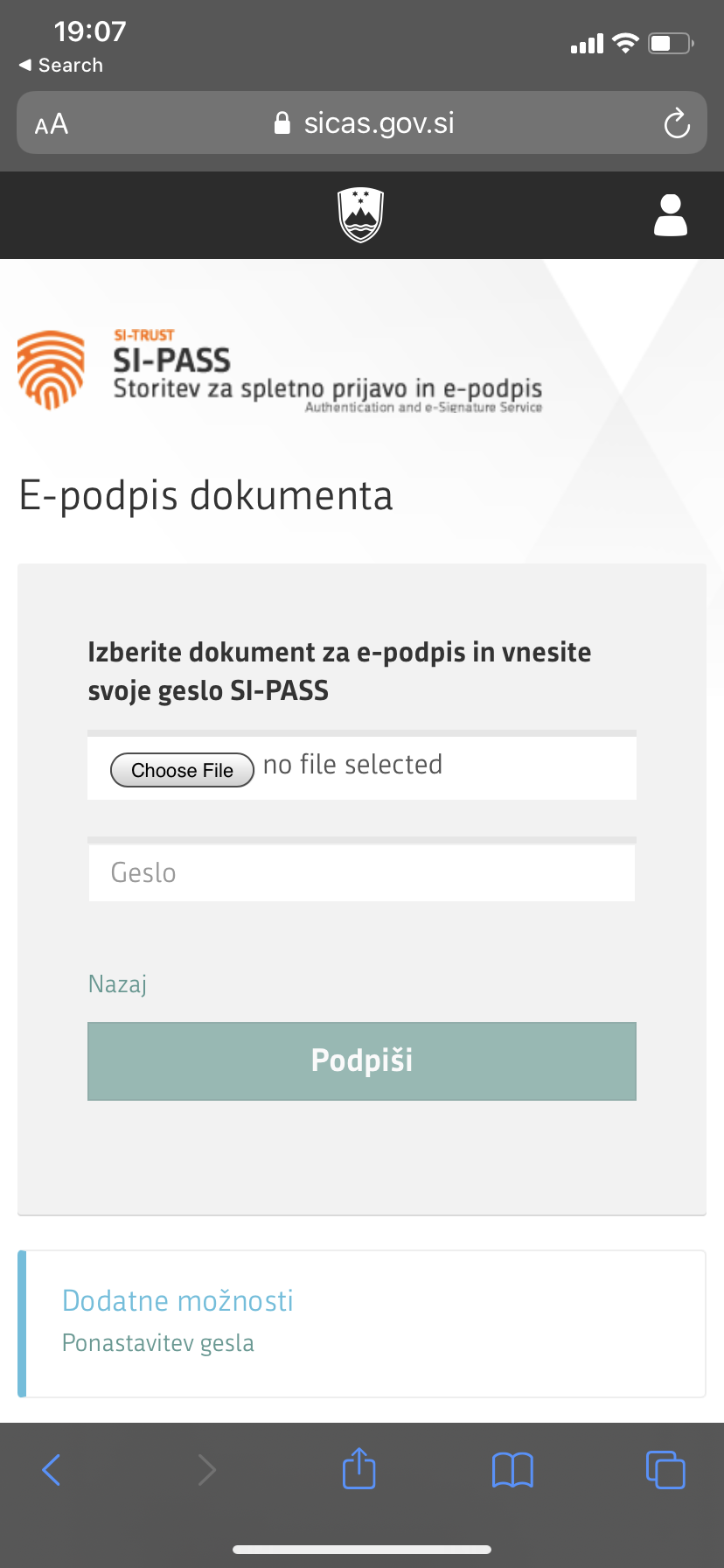Return to Search app via back label

(61, 66)
